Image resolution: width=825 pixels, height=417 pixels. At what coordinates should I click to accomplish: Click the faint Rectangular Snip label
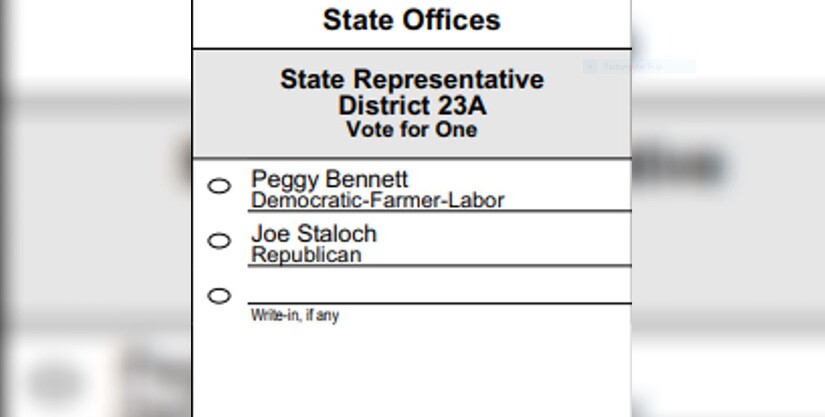point(633,67)
